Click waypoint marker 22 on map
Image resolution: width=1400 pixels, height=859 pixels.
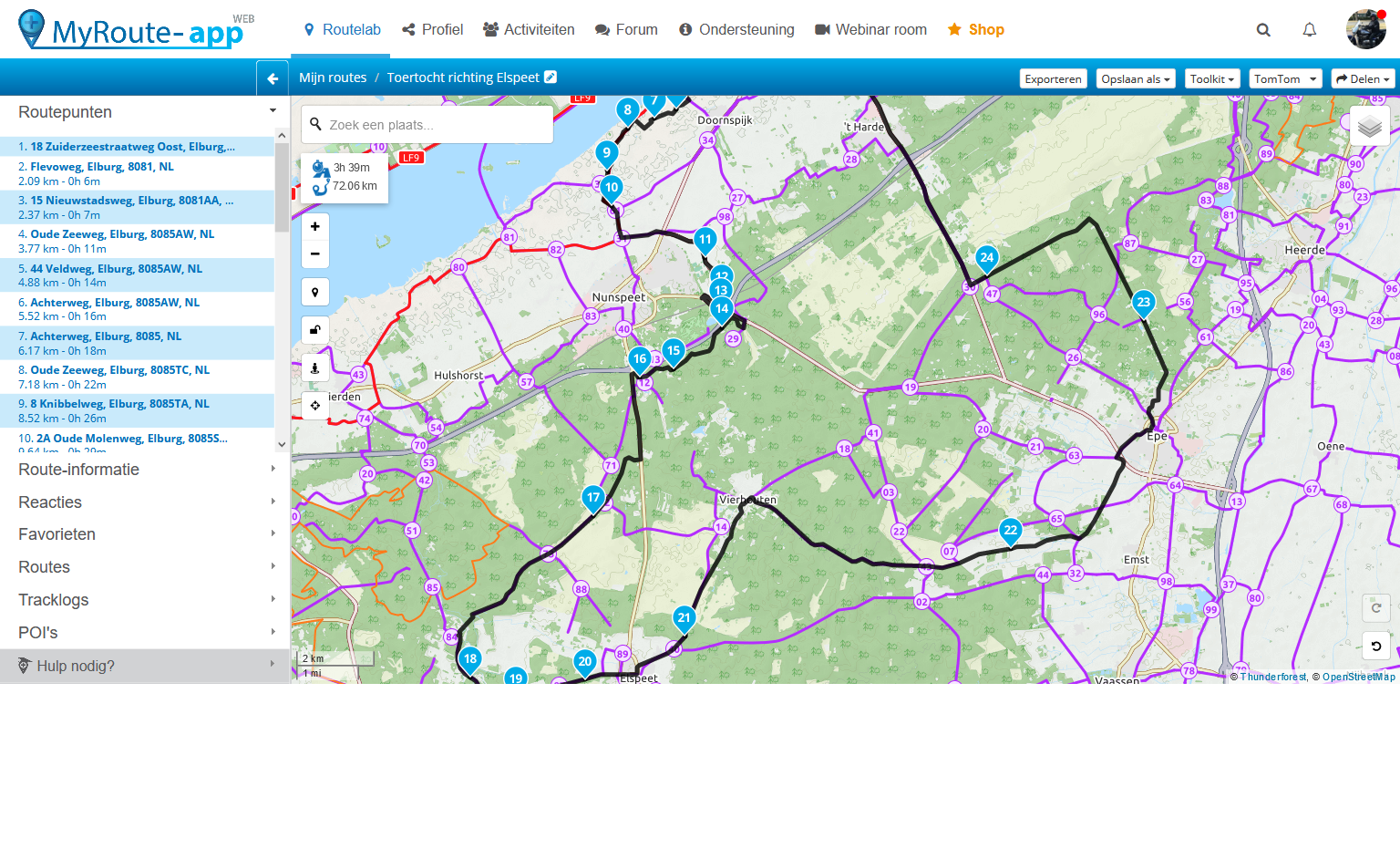click(x=1010, y=532)
